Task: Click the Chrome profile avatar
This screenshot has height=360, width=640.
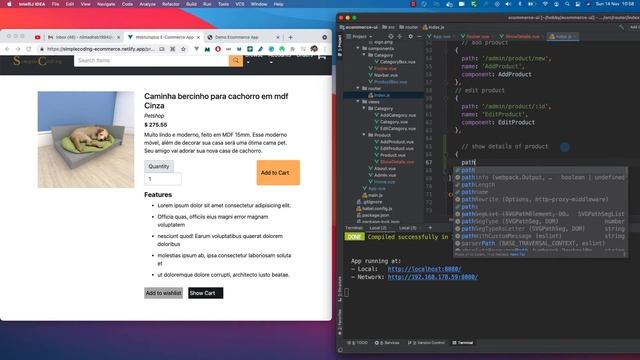Action: tap(314, 49)
